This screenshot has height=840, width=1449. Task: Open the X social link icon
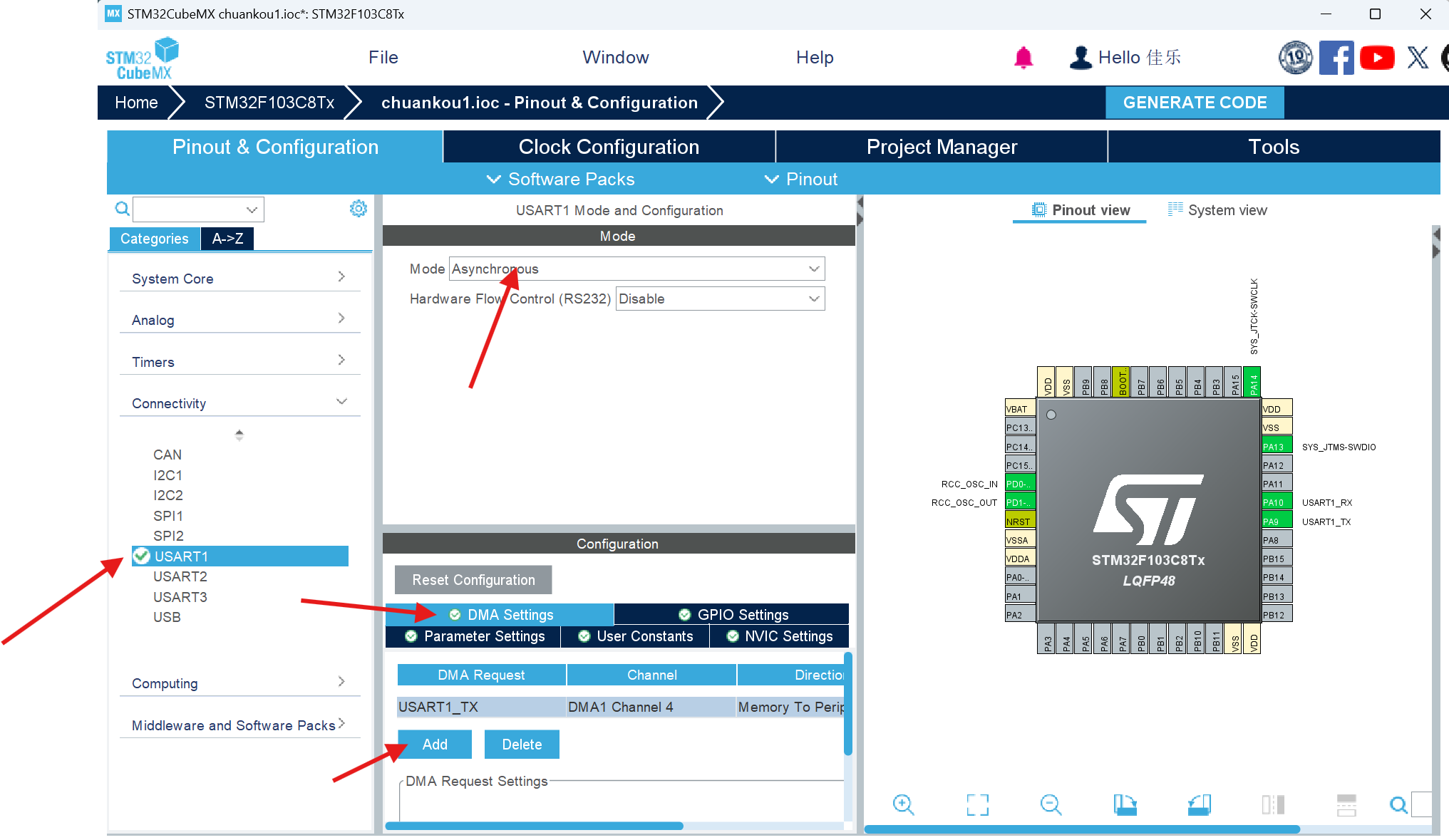click(1418, 58)
